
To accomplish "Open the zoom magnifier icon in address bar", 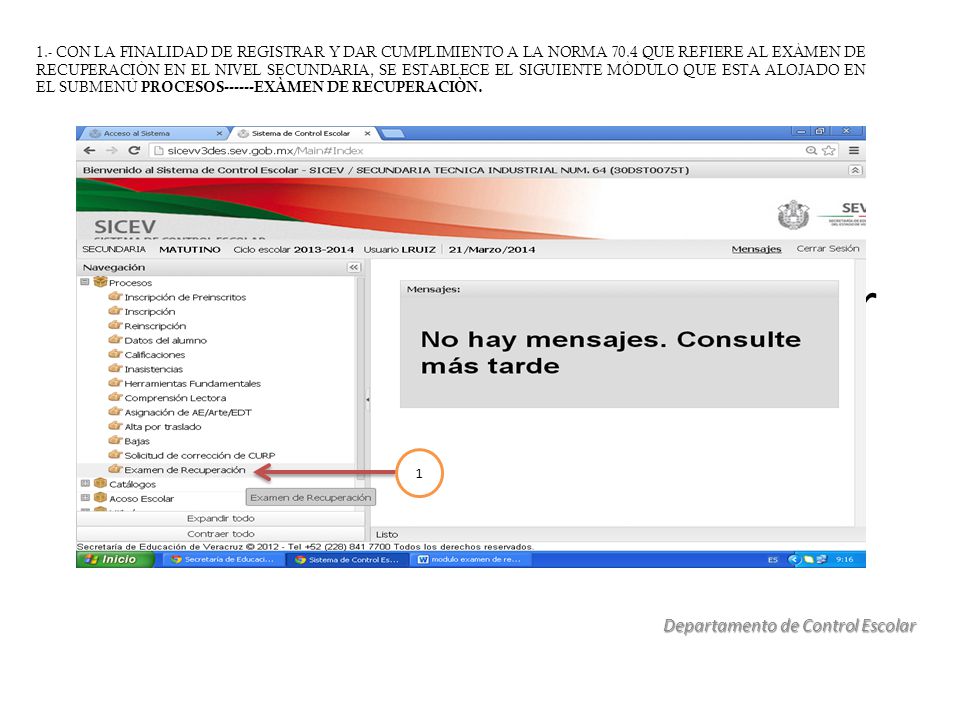I will 811,151.
